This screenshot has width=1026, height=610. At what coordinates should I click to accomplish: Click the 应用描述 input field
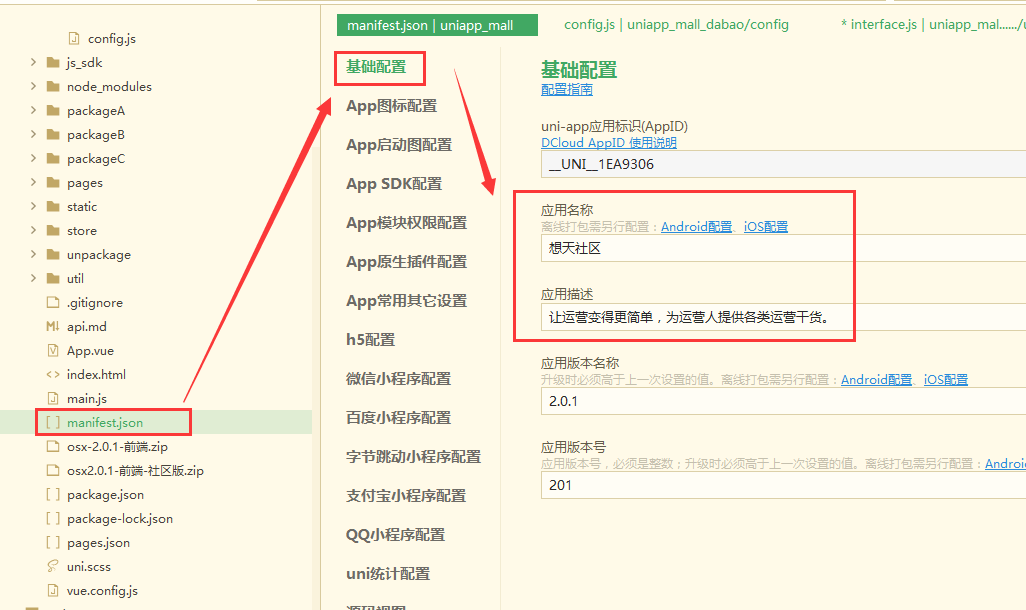pyautogui.click(x=783, y=317)
